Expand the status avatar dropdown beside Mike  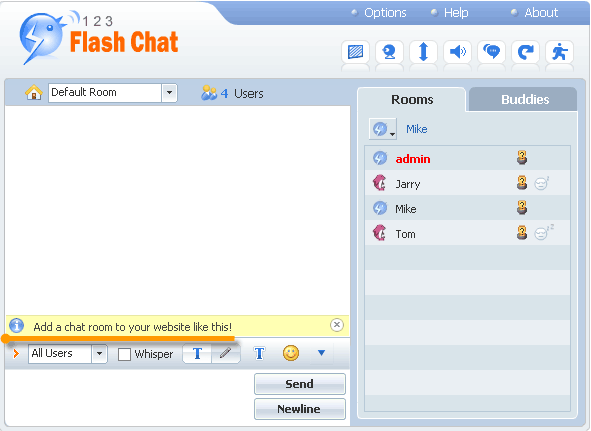click(383, 129)
